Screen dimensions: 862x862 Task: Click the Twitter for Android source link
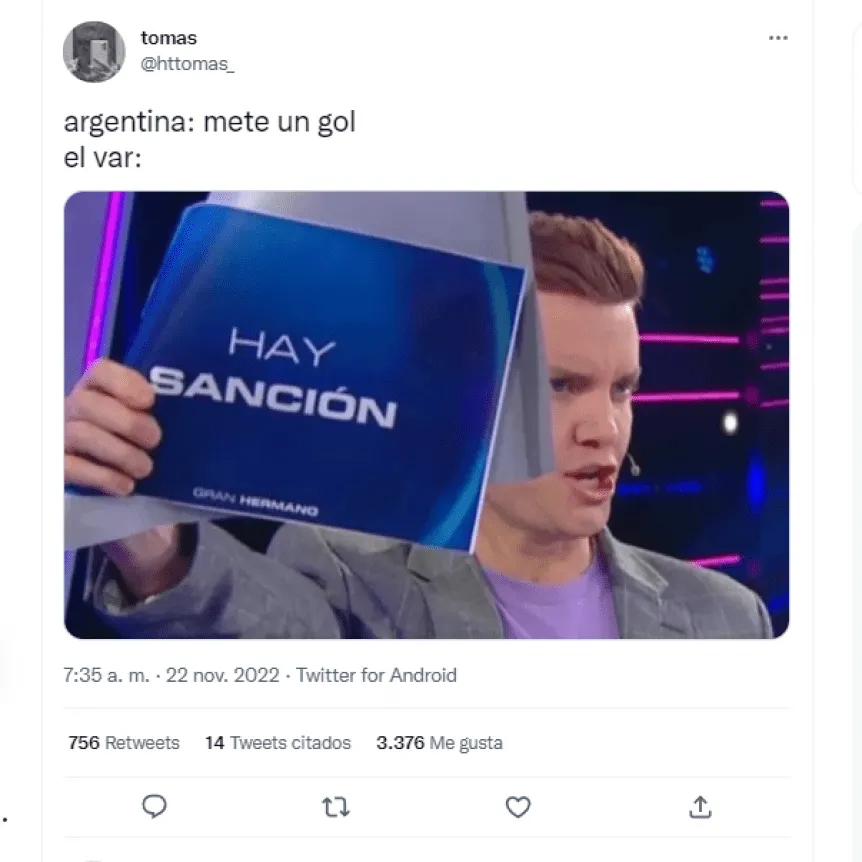point(377,675)
